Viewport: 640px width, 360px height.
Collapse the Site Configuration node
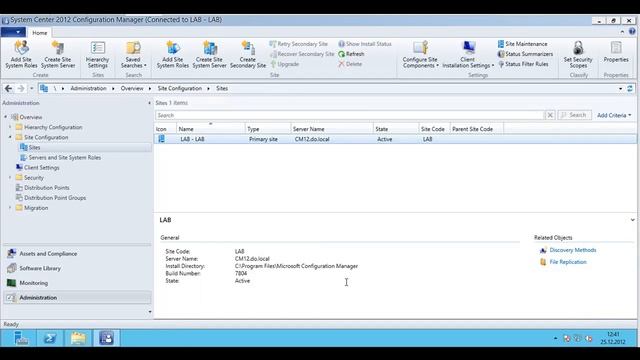click(10, 137)
